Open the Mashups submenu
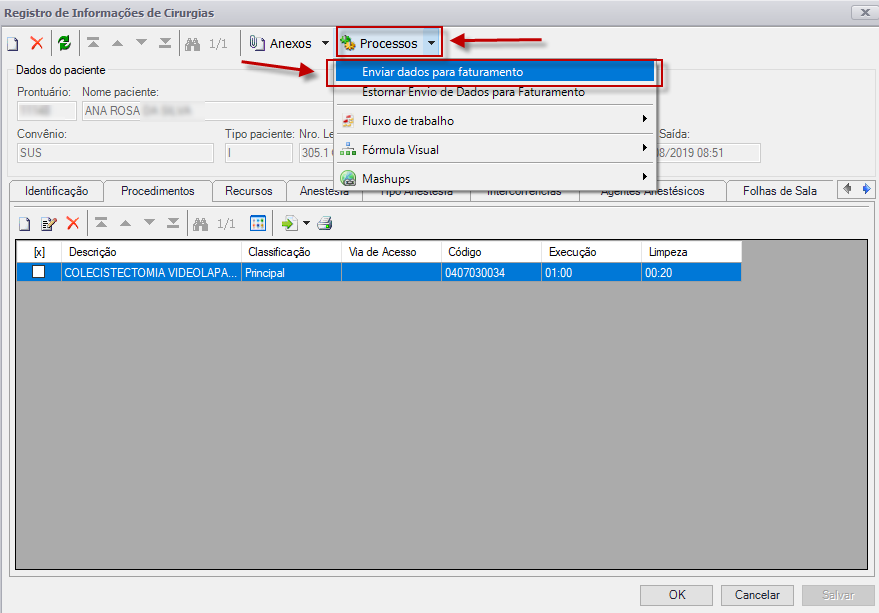 (x=494, y=179)
